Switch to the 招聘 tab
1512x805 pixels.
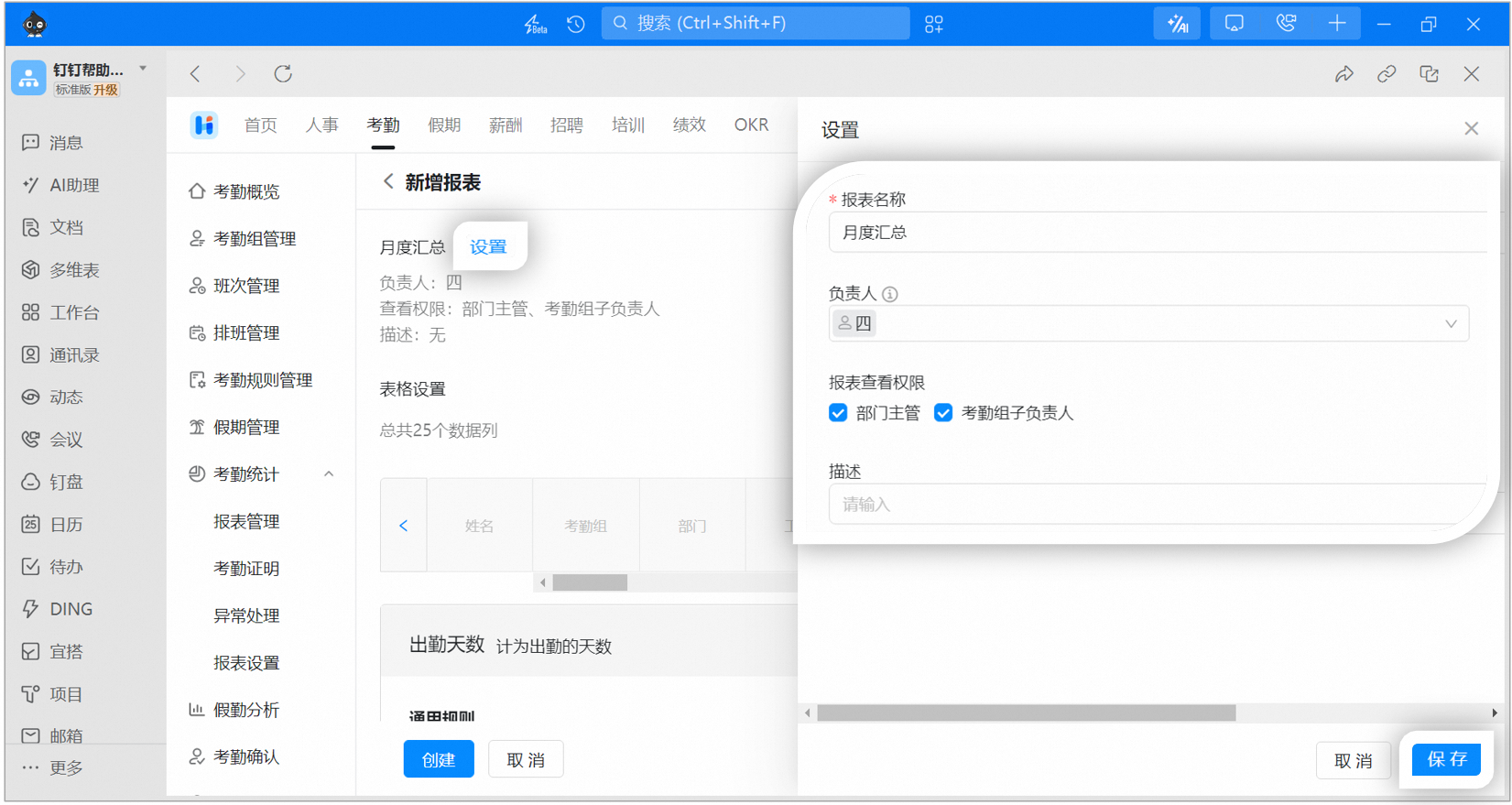[x=567, y=125]
